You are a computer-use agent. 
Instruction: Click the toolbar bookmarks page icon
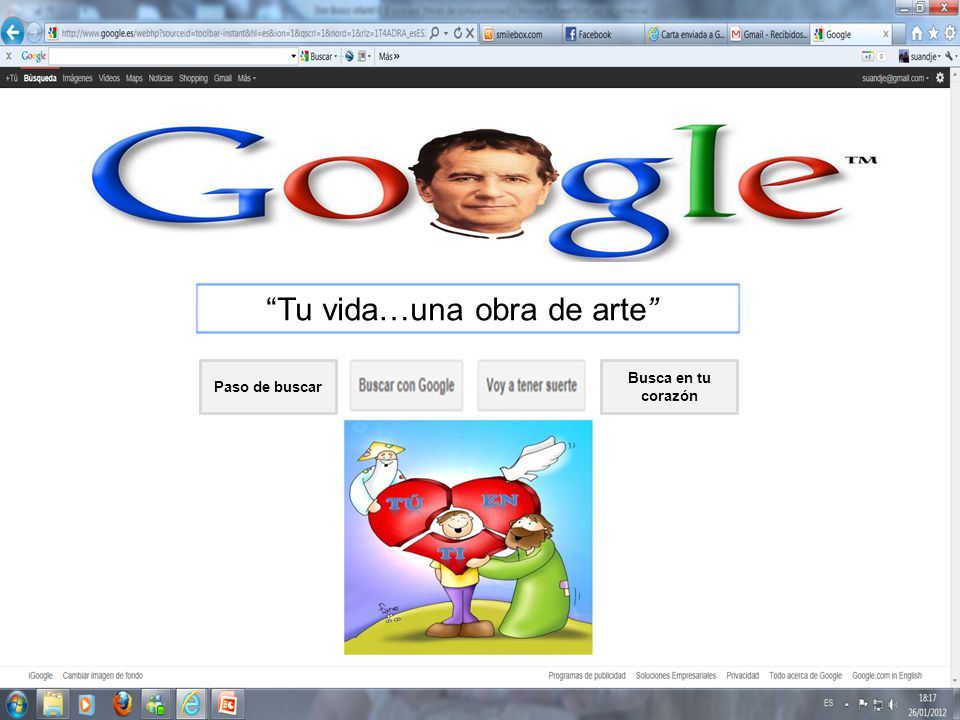[362, 56]
